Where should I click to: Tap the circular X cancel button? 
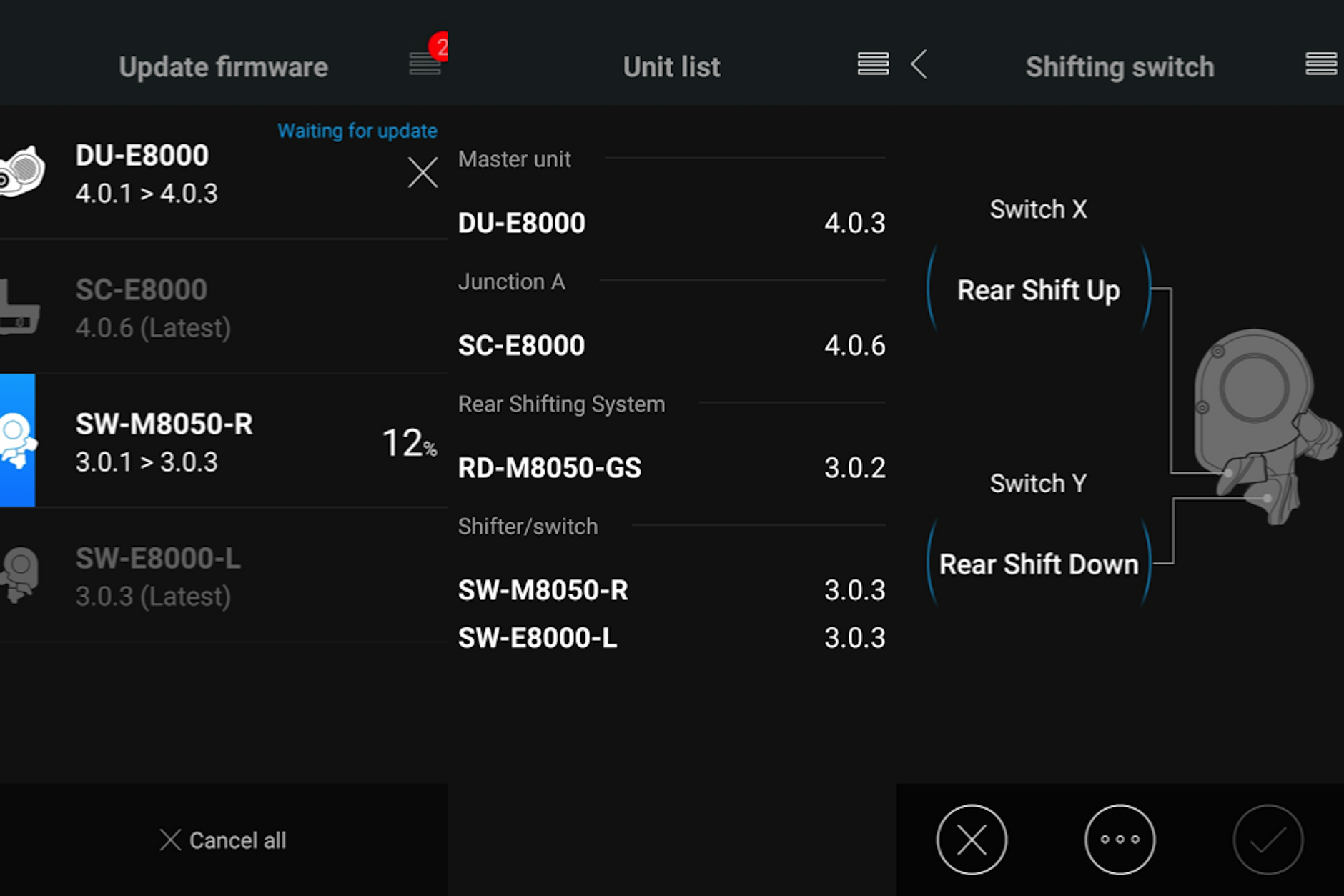(x=972, y=840)
